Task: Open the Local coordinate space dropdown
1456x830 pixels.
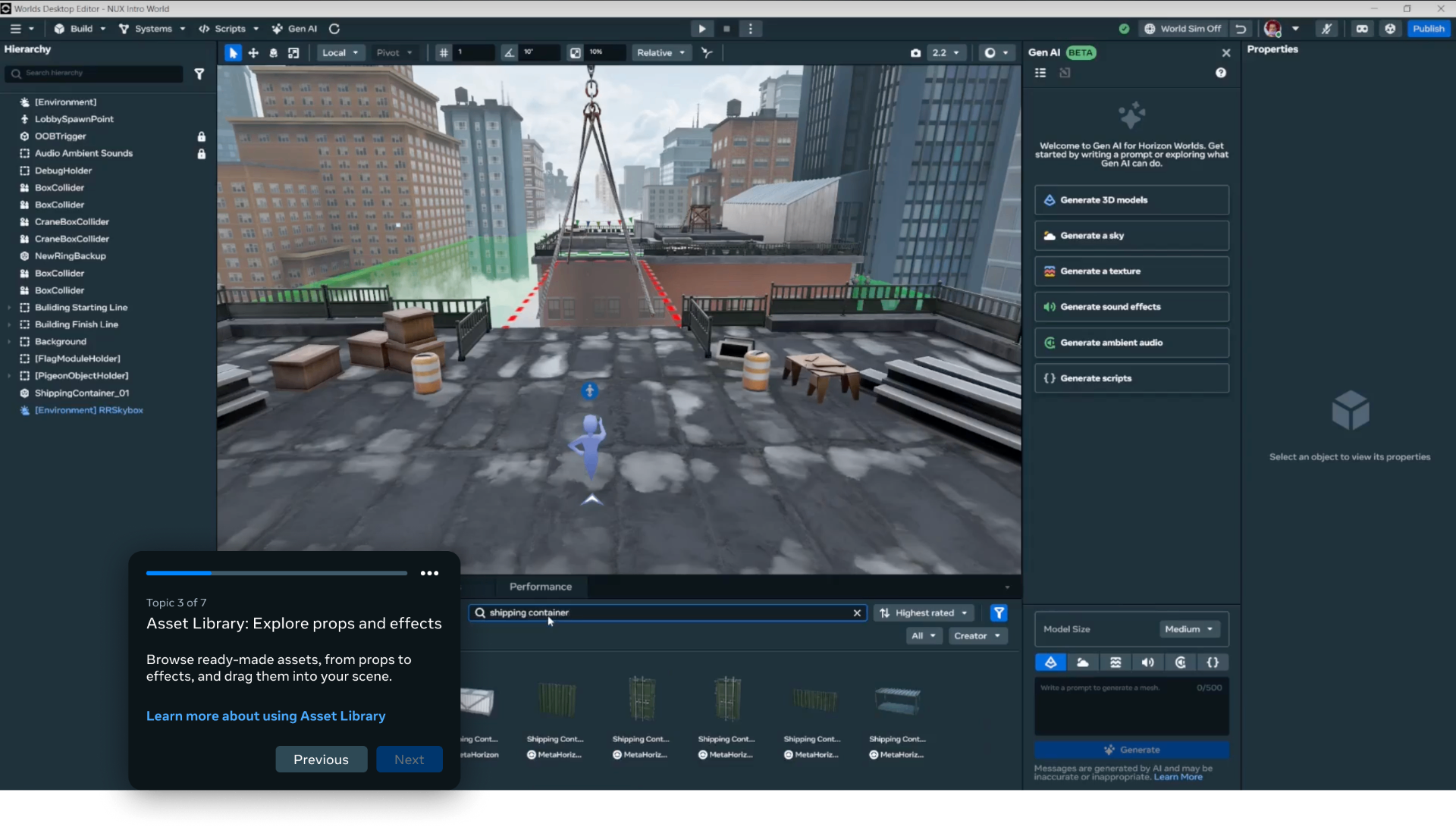Action: point(340,53)
